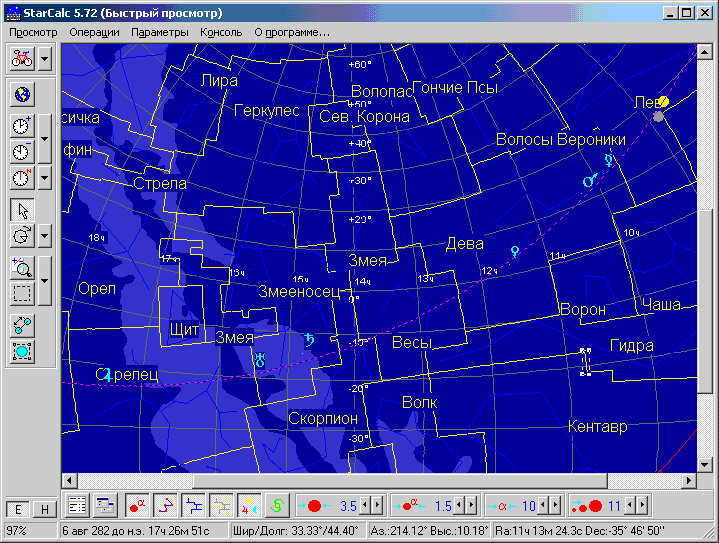This screenshot has height=543, width=719.
Task: Toggle the E coordinate mode button
Action: pos(16,509)
